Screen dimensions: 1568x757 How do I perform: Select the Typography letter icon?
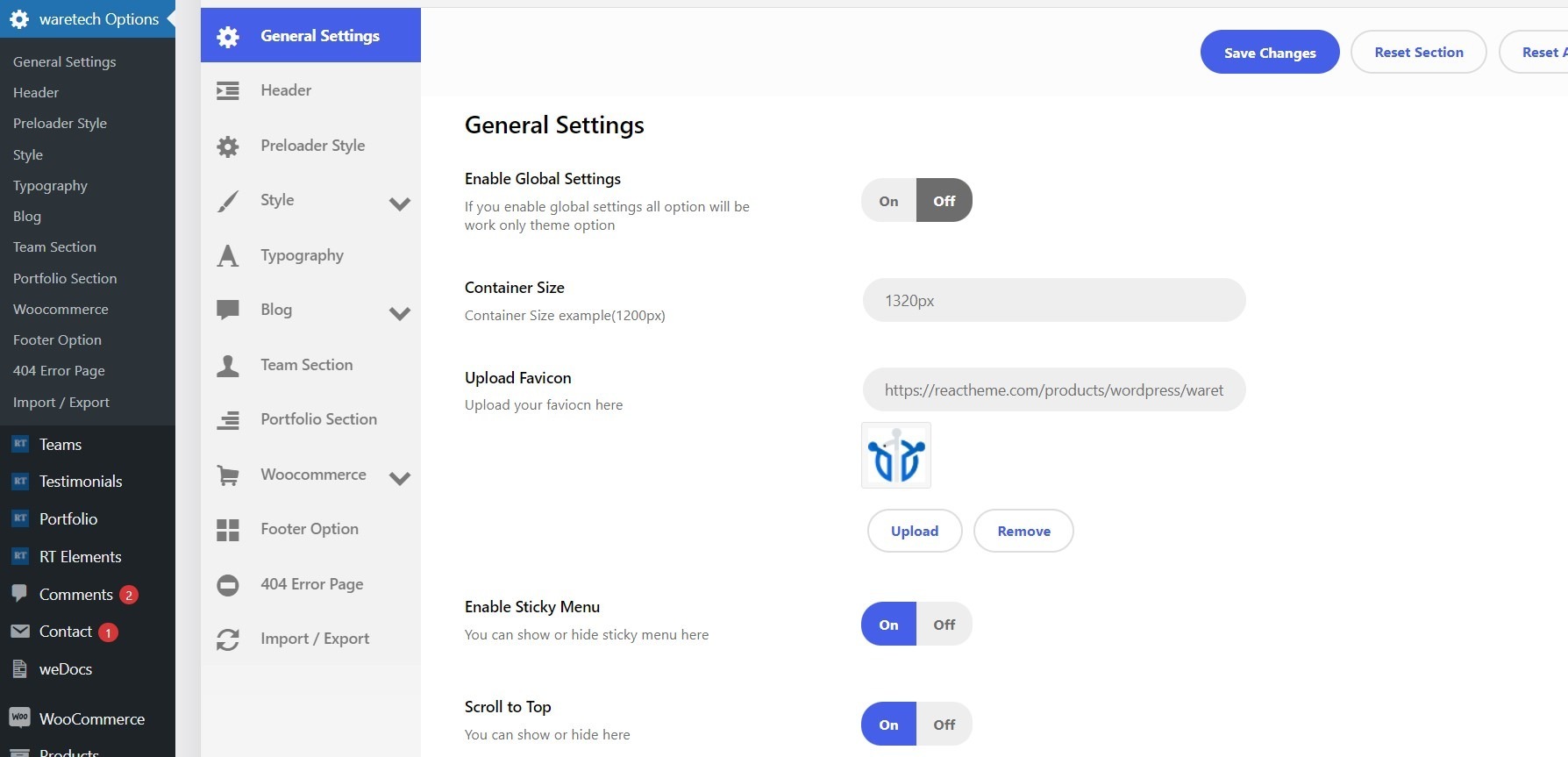pyautogui.click(x=228, y=255)
